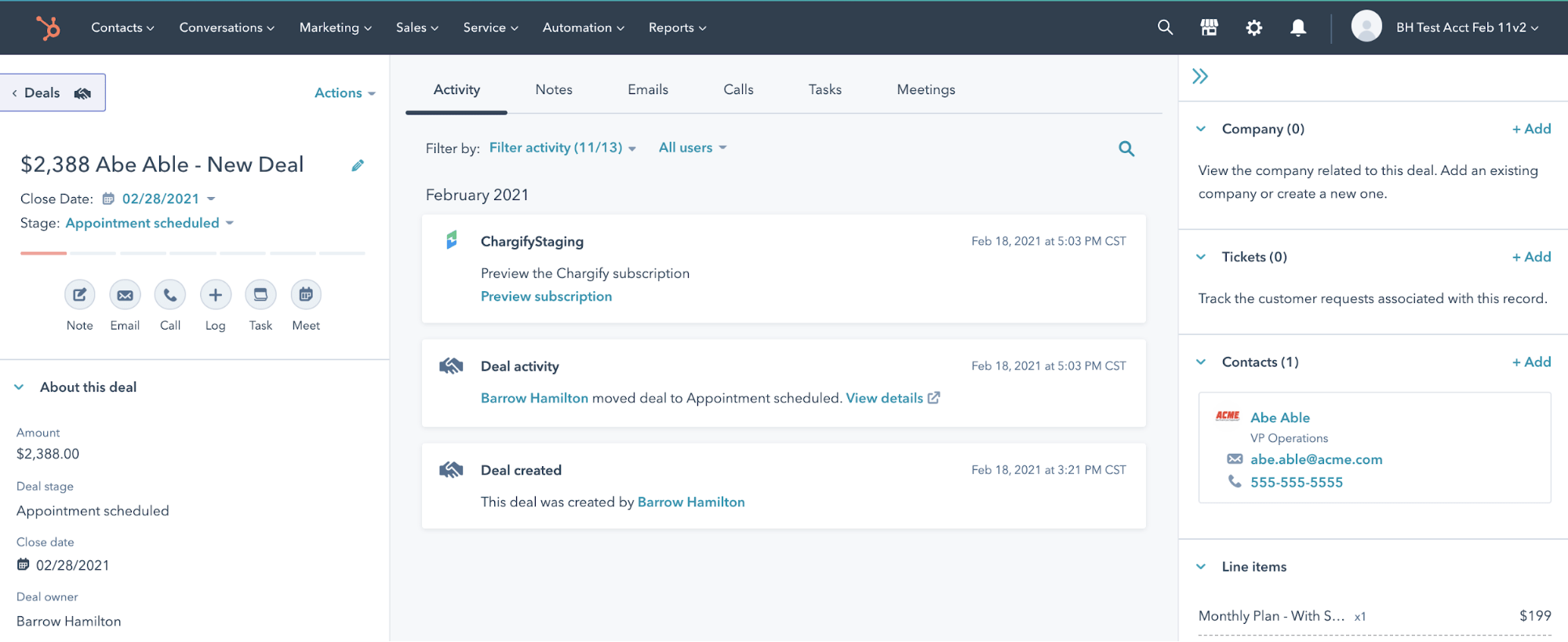Click the deal stage progress bar
The image size is (1568, 642).
click(192, 253)
